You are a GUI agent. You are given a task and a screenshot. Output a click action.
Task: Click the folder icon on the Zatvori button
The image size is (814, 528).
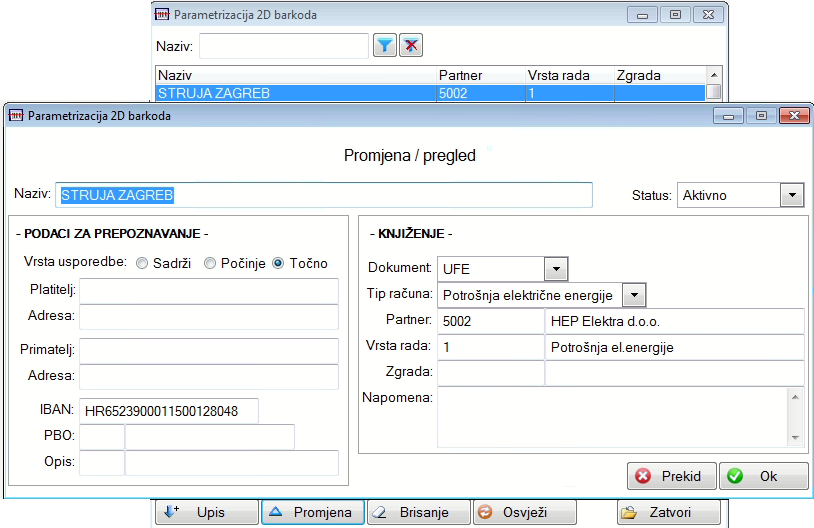pyautogui.click(x=629, y=513)
